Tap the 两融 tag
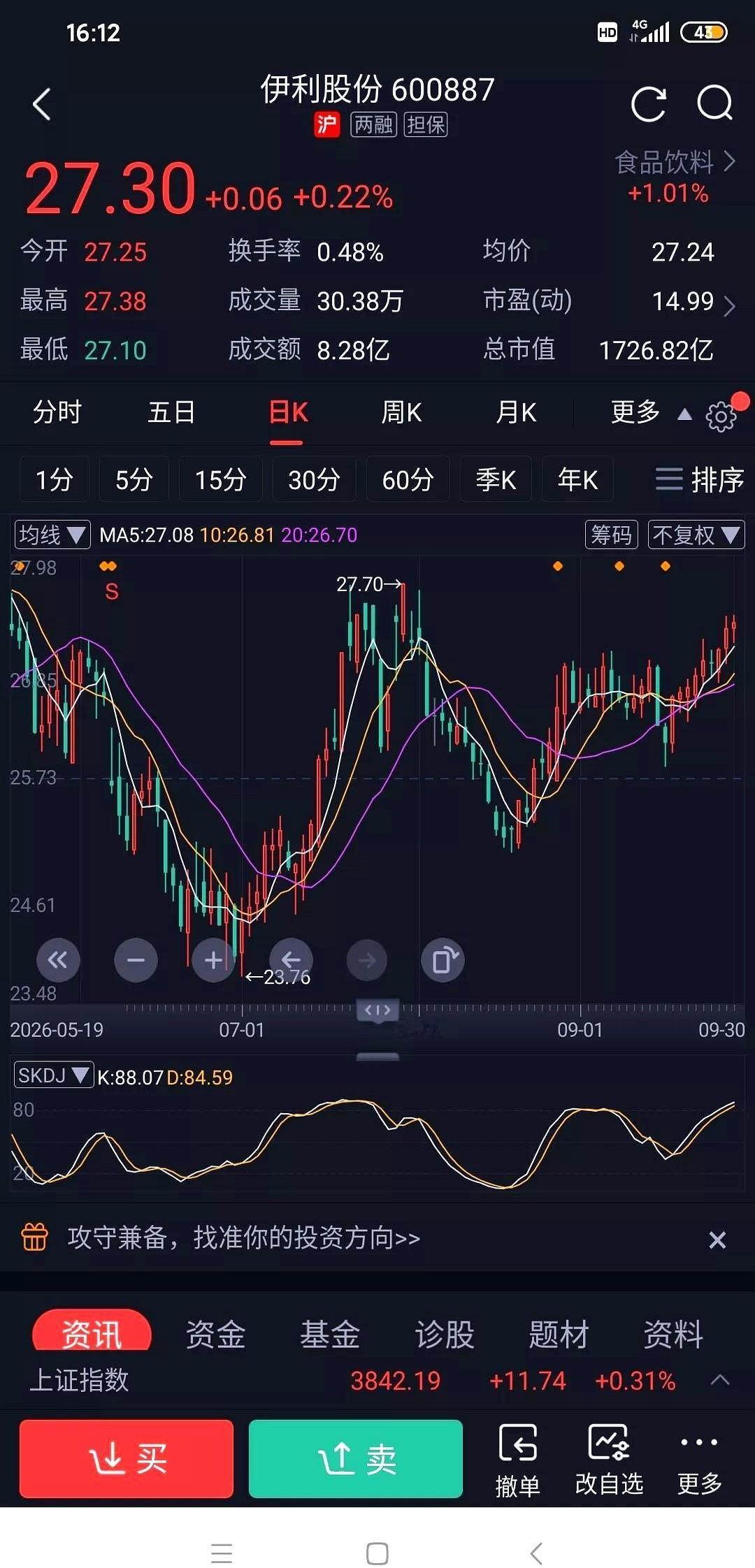 (x=373, y=124)
